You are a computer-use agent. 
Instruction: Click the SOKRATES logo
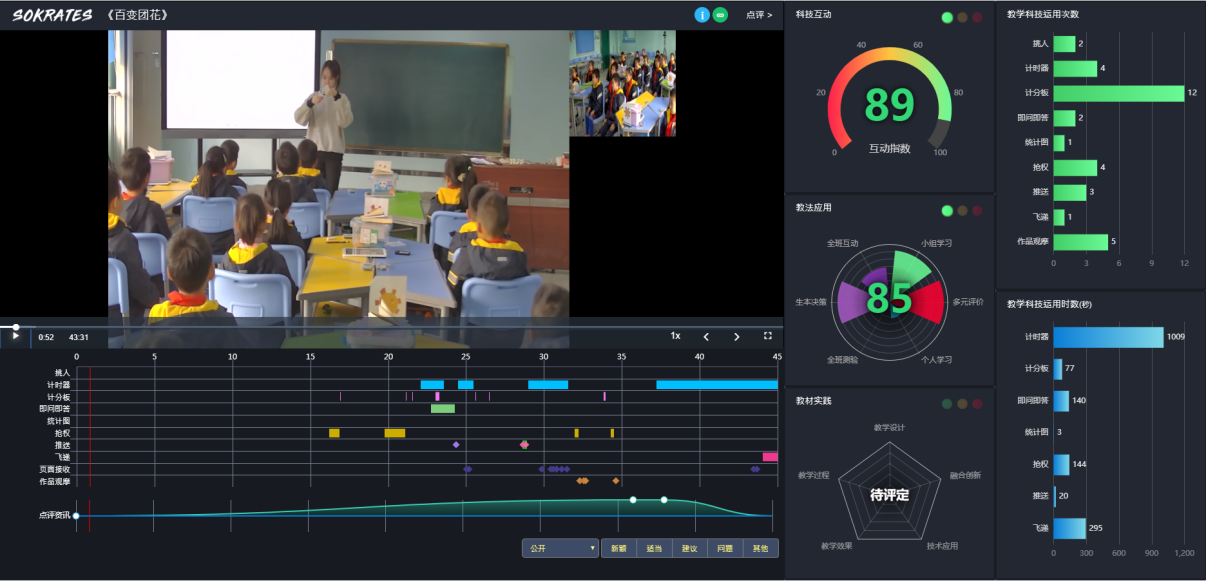[x=52, y=15]
